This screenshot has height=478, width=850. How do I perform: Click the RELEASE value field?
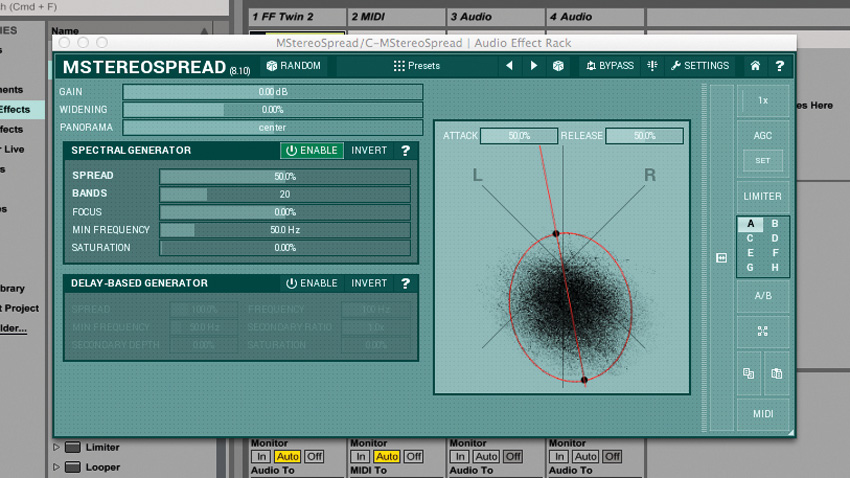645,135
